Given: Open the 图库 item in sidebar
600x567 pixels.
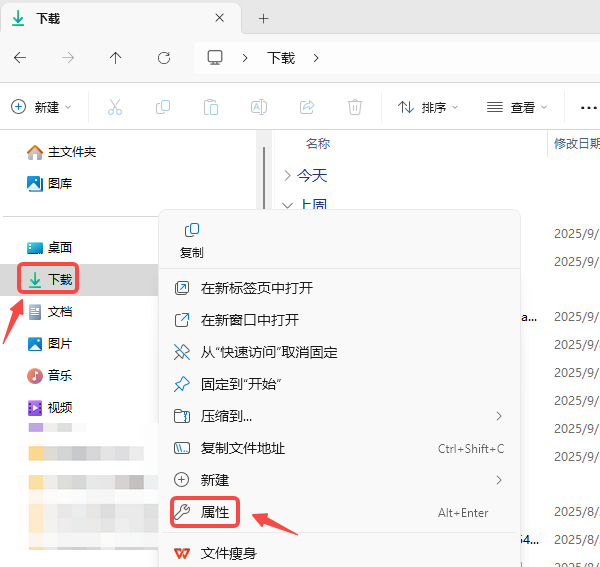Looking at the screenshot, I should (x=59, y=183).
